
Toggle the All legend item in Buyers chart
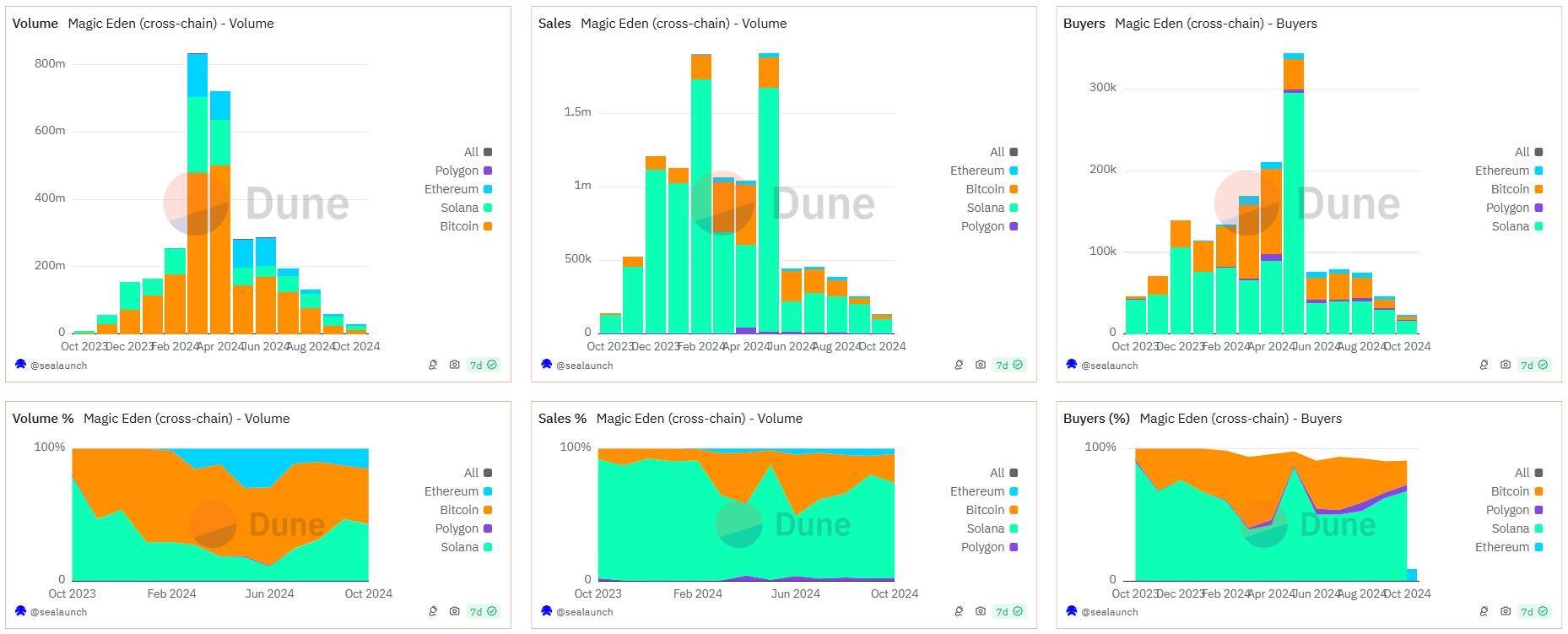1528,152
